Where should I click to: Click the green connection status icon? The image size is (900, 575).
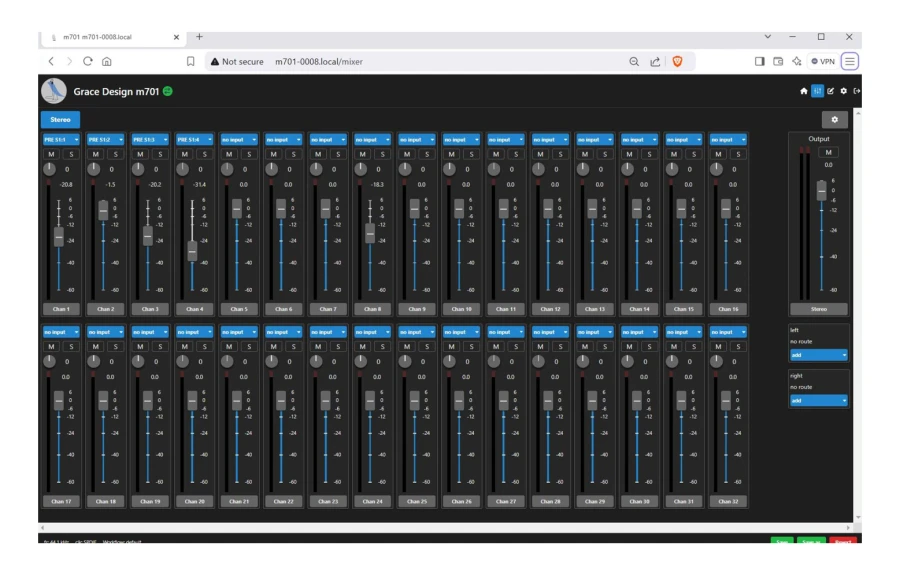[x=168, y=91]
